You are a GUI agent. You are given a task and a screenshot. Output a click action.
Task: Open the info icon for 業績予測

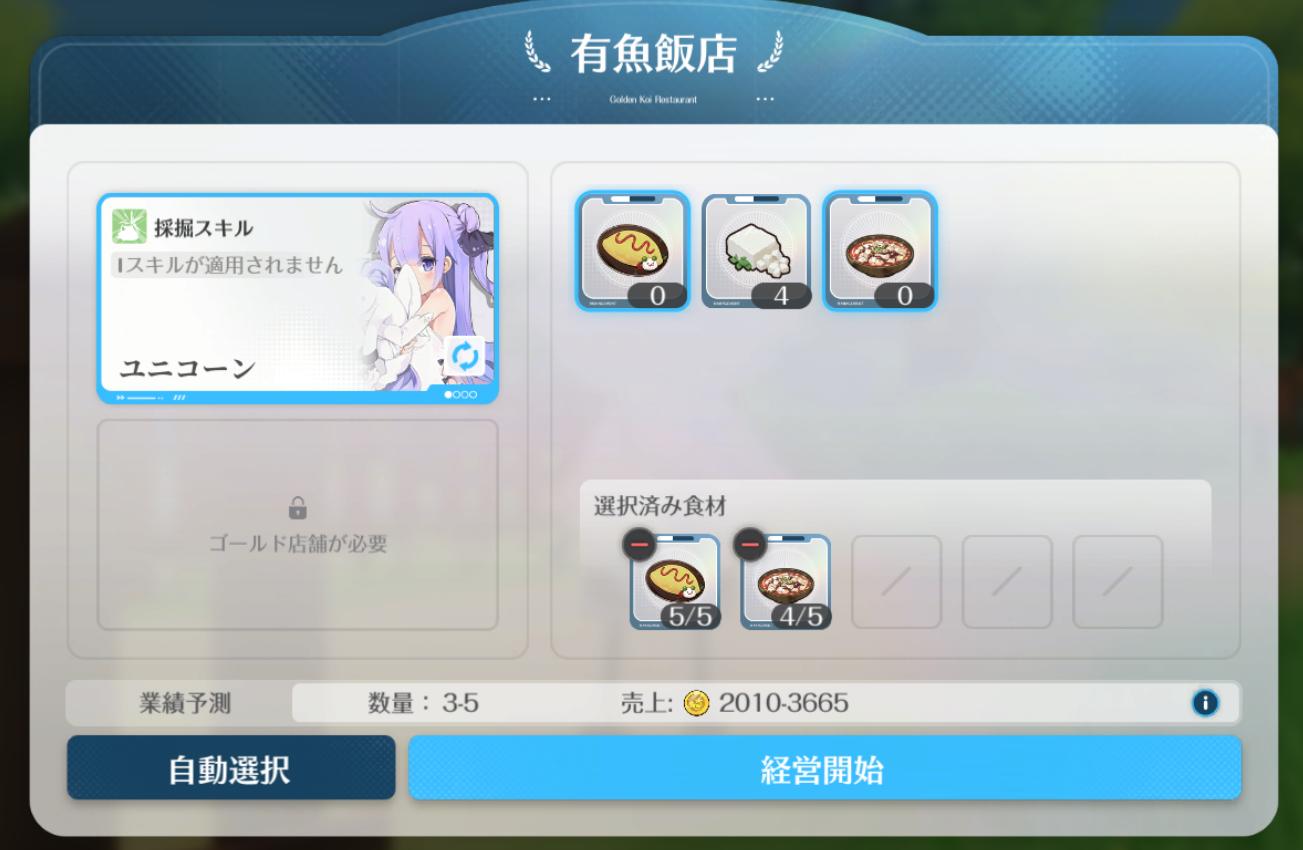[x=1204, y=703]
